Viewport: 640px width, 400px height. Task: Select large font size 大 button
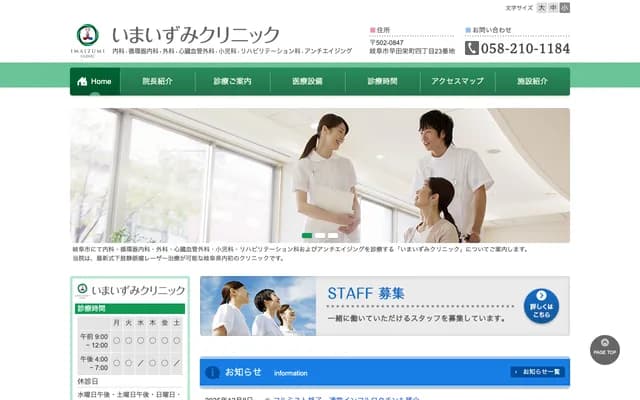[x=541, y=8]
